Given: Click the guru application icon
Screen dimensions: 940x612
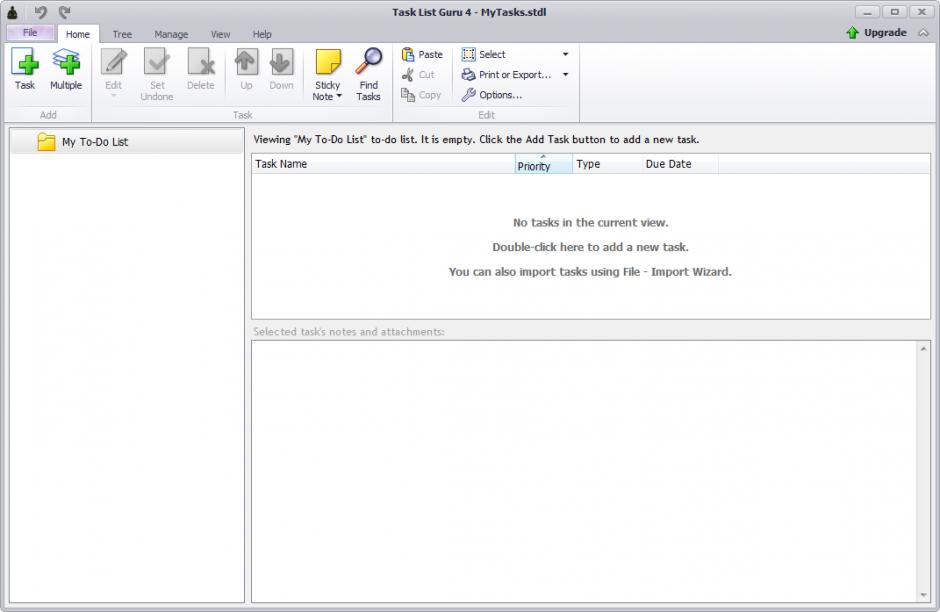Looking at the screenshot, I should (x=12, y=12).
